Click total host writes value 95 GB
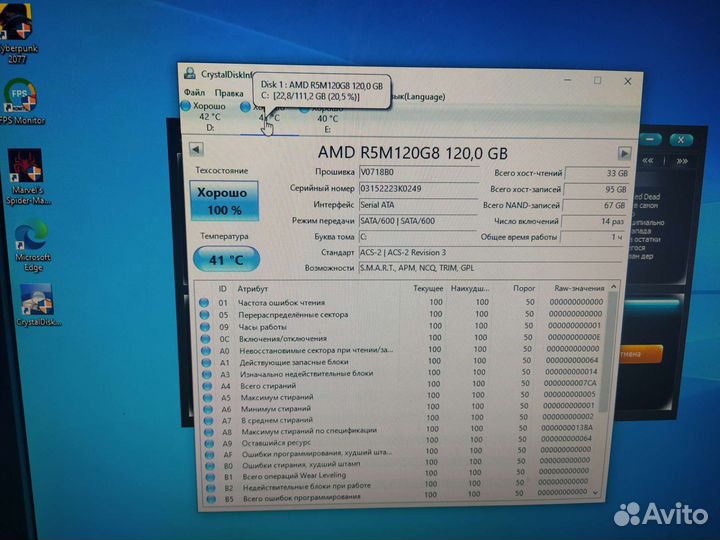 (596, 189)
